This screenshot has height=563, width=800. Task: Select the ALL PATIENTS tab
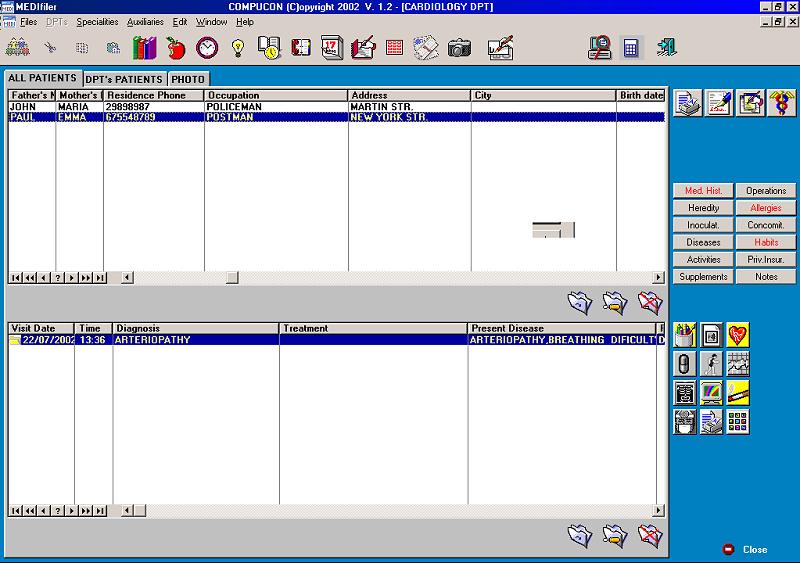(x=42, y=78)
